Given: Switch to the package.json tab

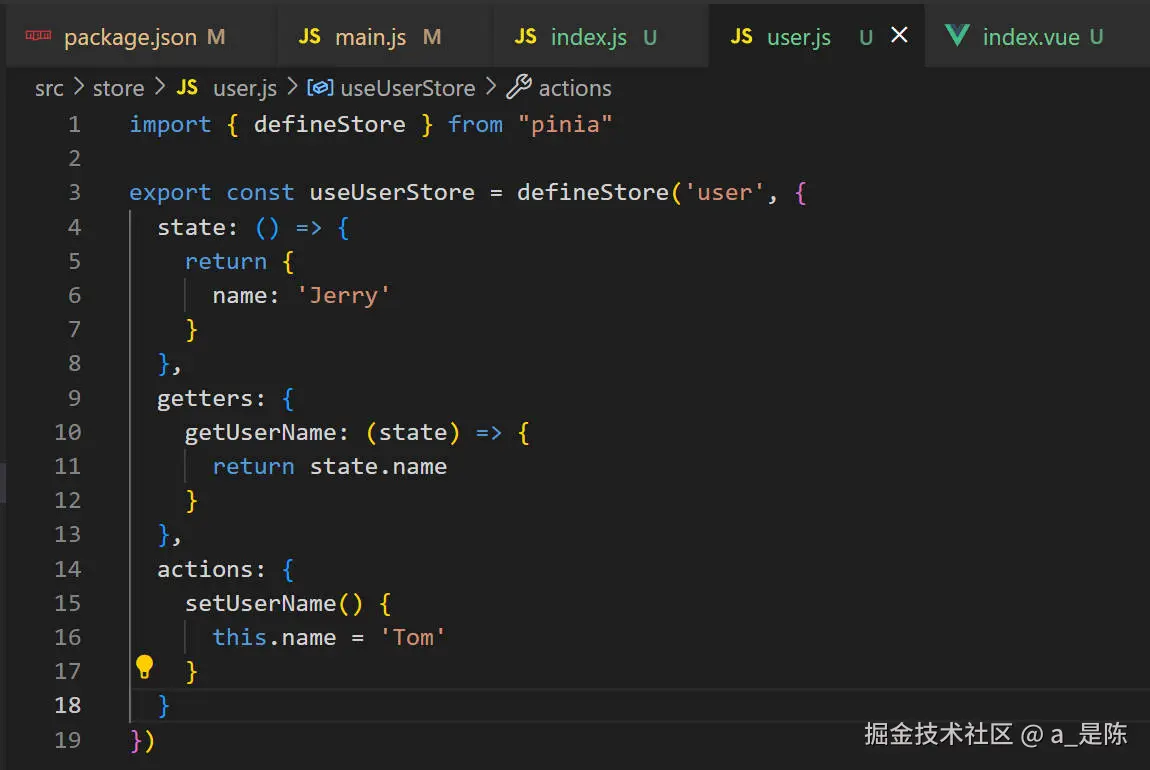Looking at the screenshot, I should point(141,37).
